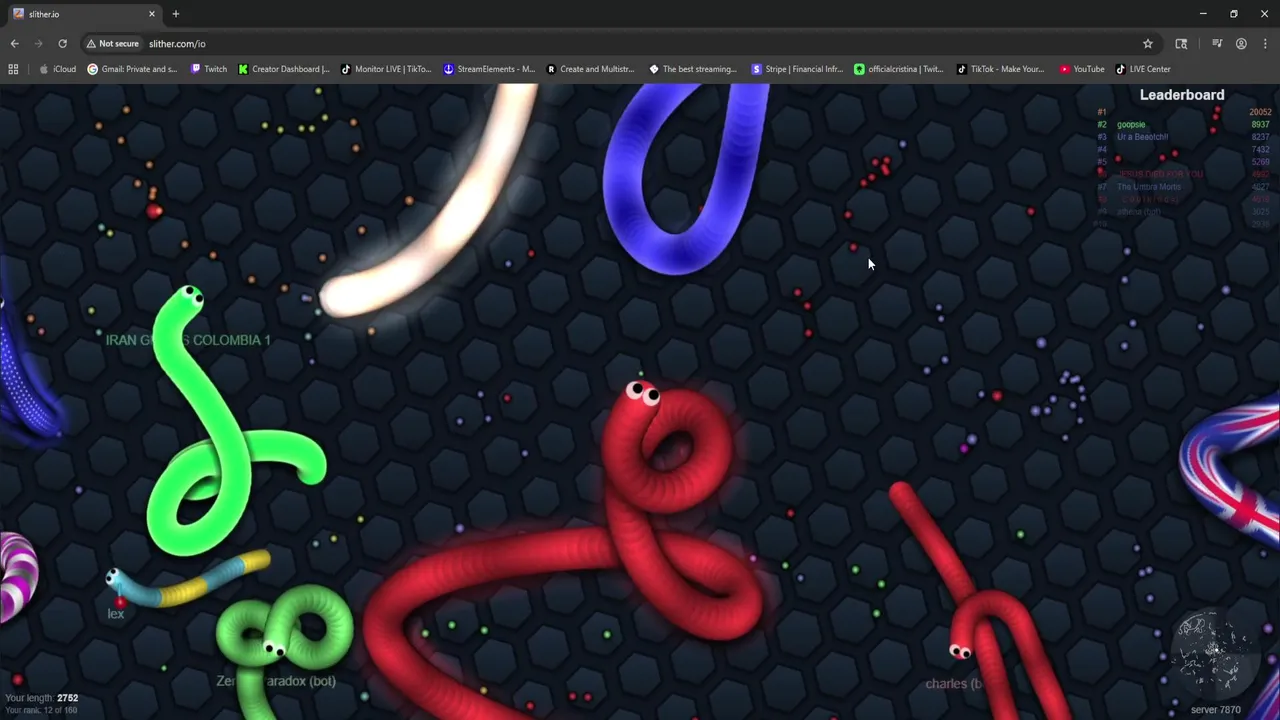
Task: Select the slither.io browser tab
Action: tap(84, 14)
